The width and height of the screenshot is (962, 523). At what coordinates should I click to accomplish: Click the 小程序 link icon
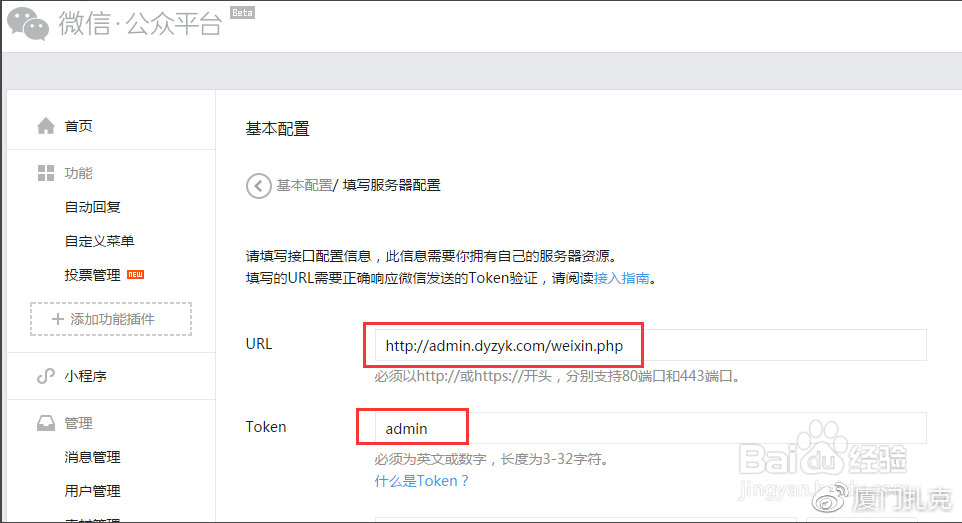coord(46,376)
